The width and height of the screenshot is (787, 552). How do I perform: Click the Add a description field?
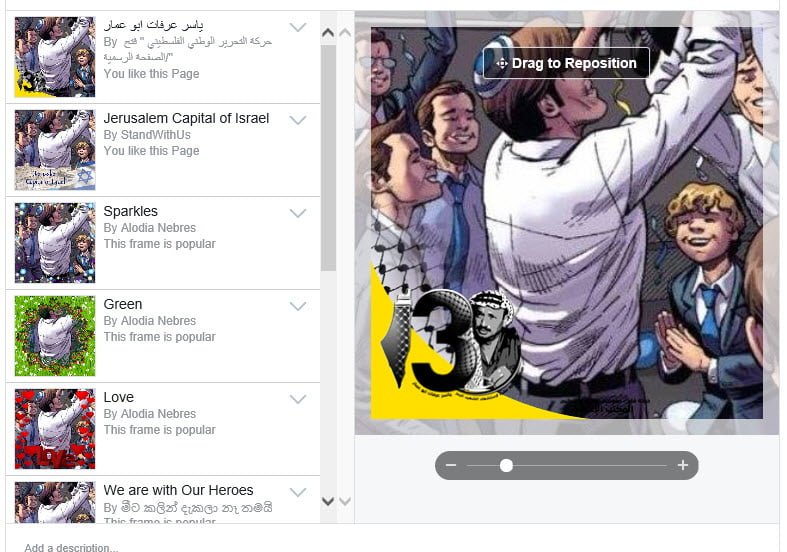click(x=392, y=544)
